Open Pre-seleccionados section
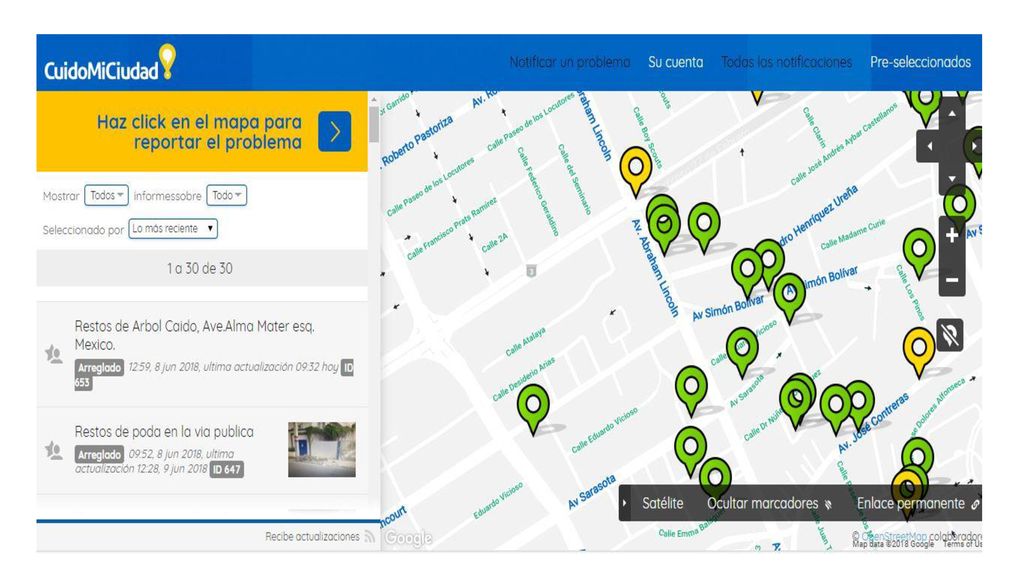Viewport: 1024px width, 576px height. pyautogui.click(x=920, y=62)
